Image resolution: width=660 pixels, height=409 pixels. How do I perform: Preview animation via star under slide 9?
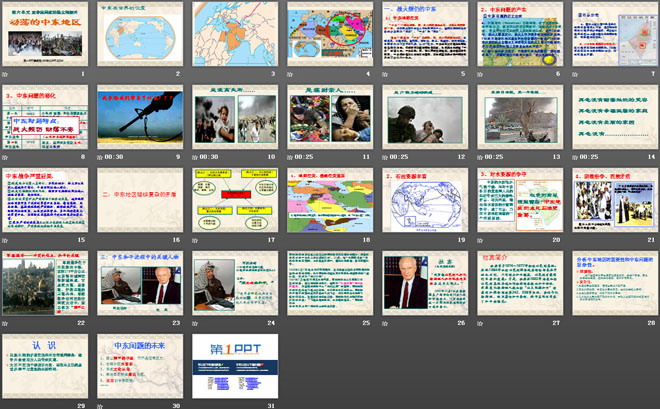point(100,157)
